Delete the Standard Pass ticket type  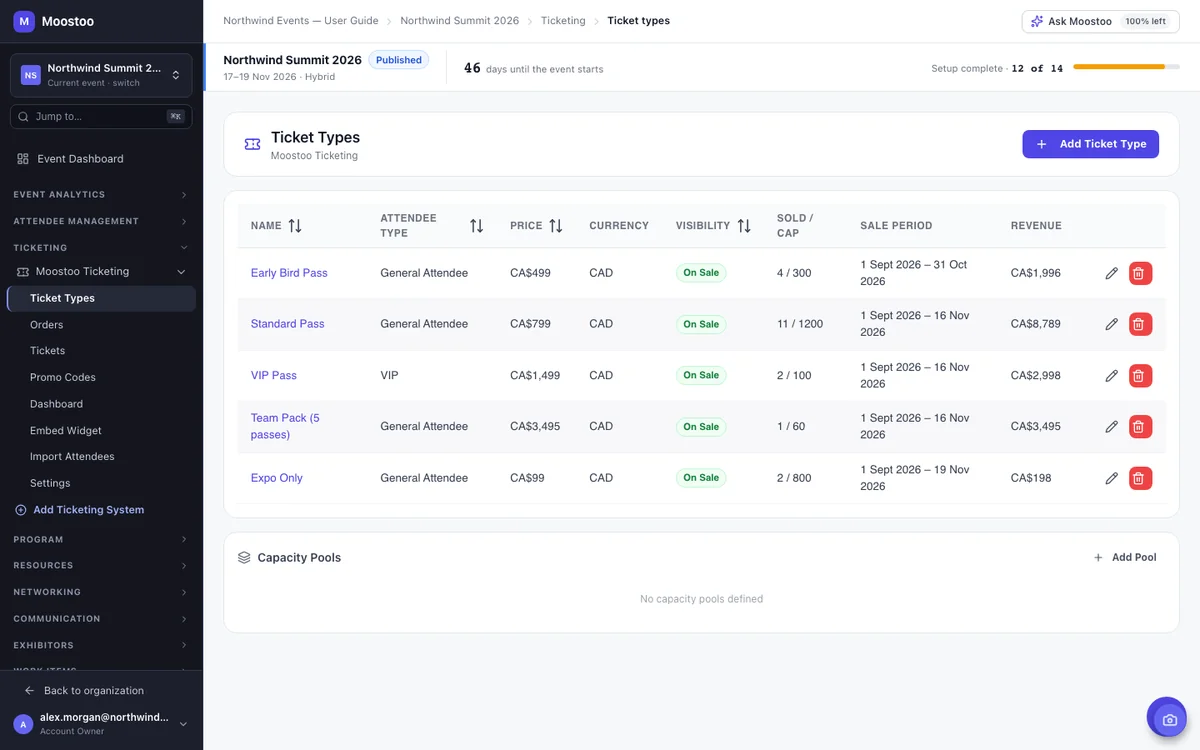pos(1140,324)
